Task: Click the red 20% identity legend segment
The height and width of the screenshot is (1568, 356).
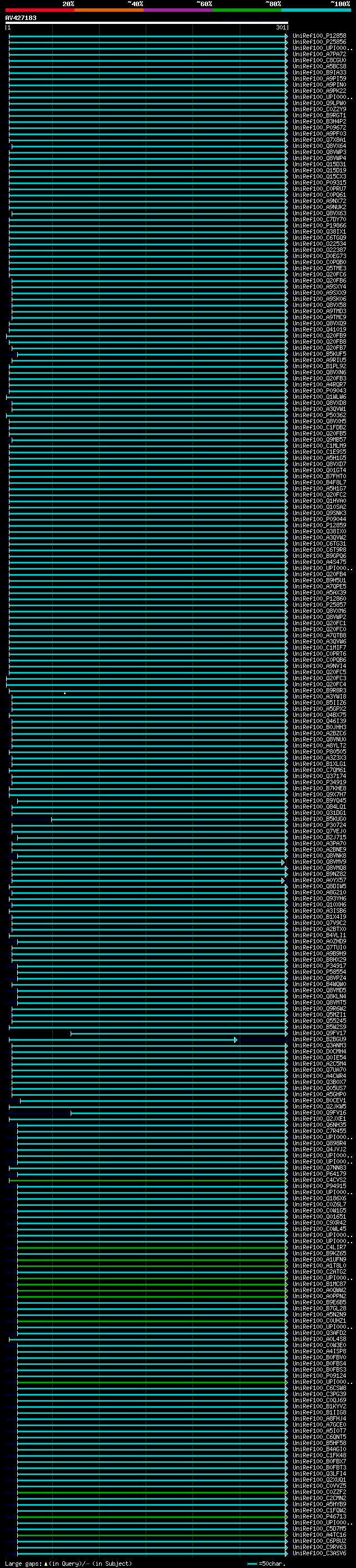Action: tap(39, 10)
